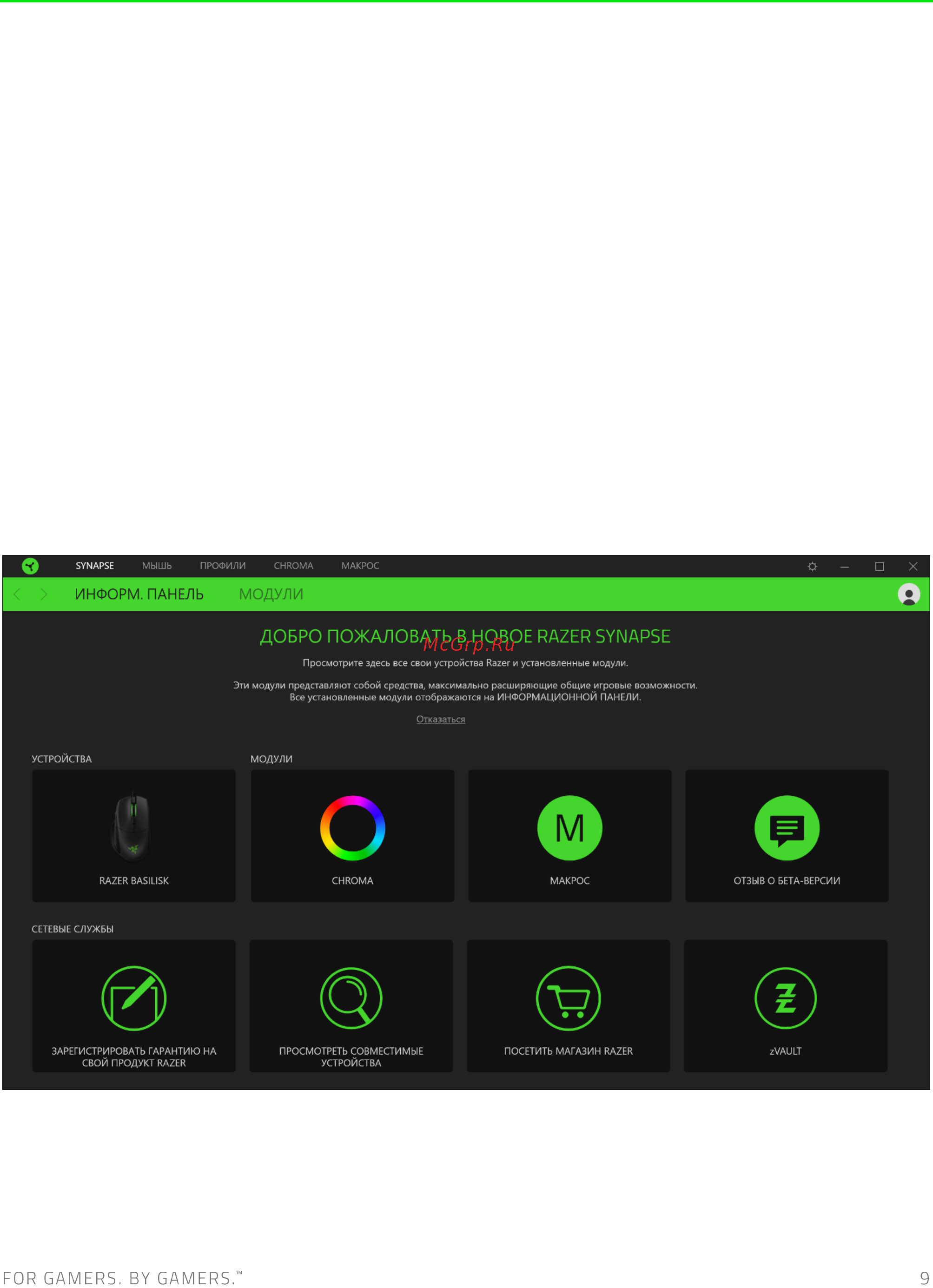
Task: Minimize the Synapse window
Action: coord(844,567)
